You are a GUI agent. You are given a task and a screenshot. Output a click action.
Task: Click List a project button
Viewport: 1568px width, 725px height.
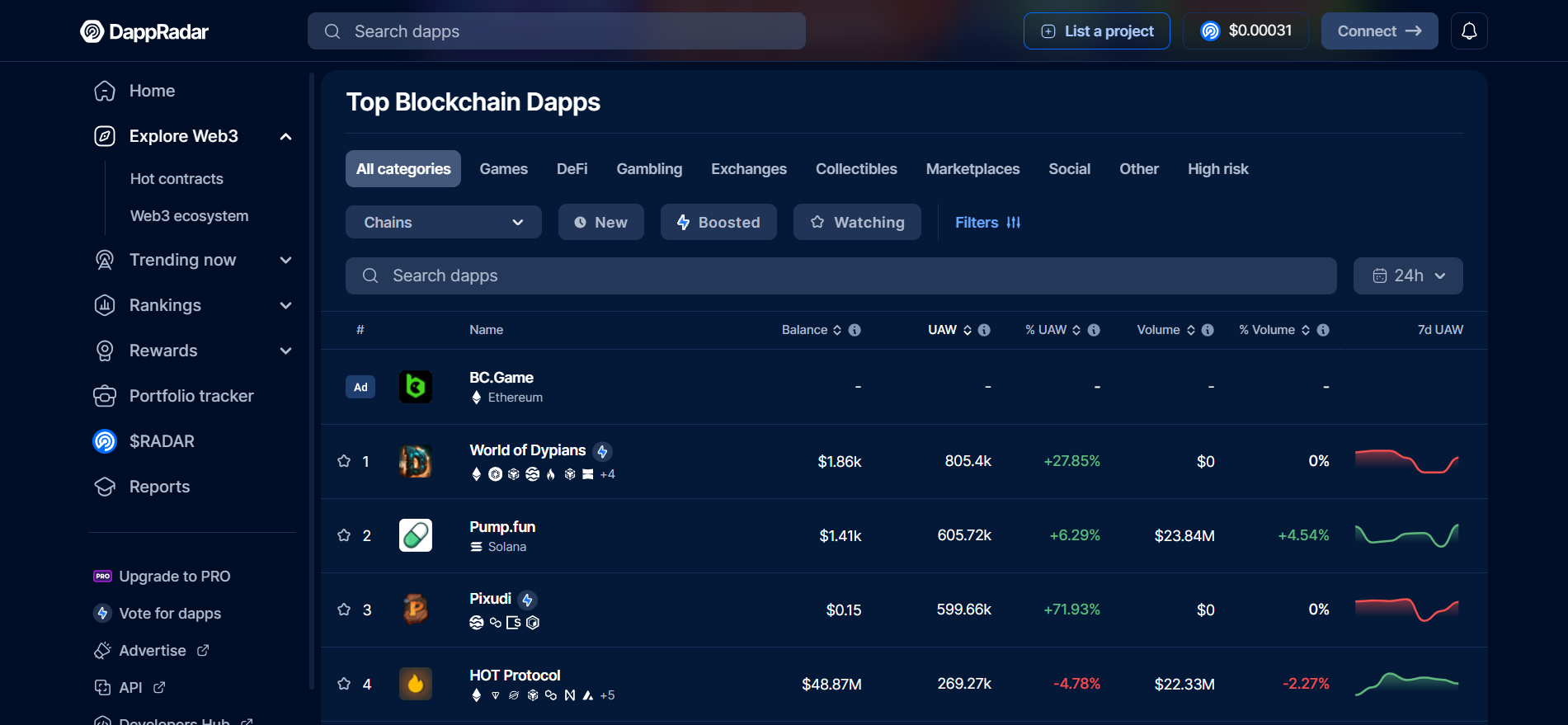pyautogui.click(x=1096, y=31)
